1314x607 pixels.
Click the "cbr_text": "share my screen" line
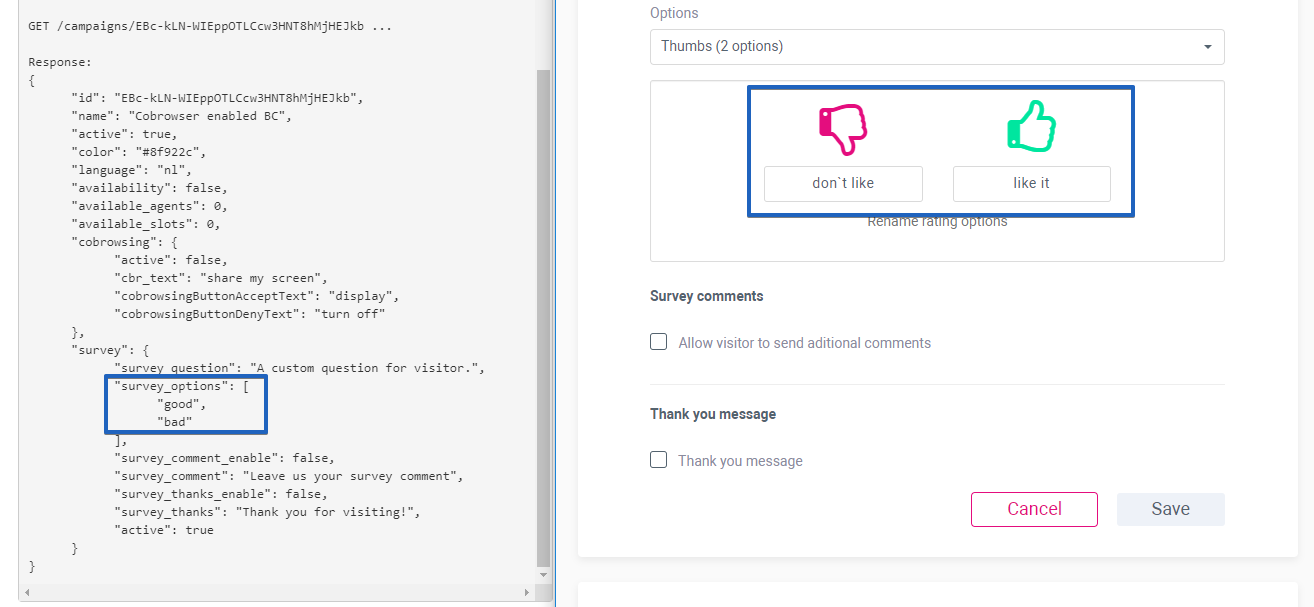click(221, 278)
